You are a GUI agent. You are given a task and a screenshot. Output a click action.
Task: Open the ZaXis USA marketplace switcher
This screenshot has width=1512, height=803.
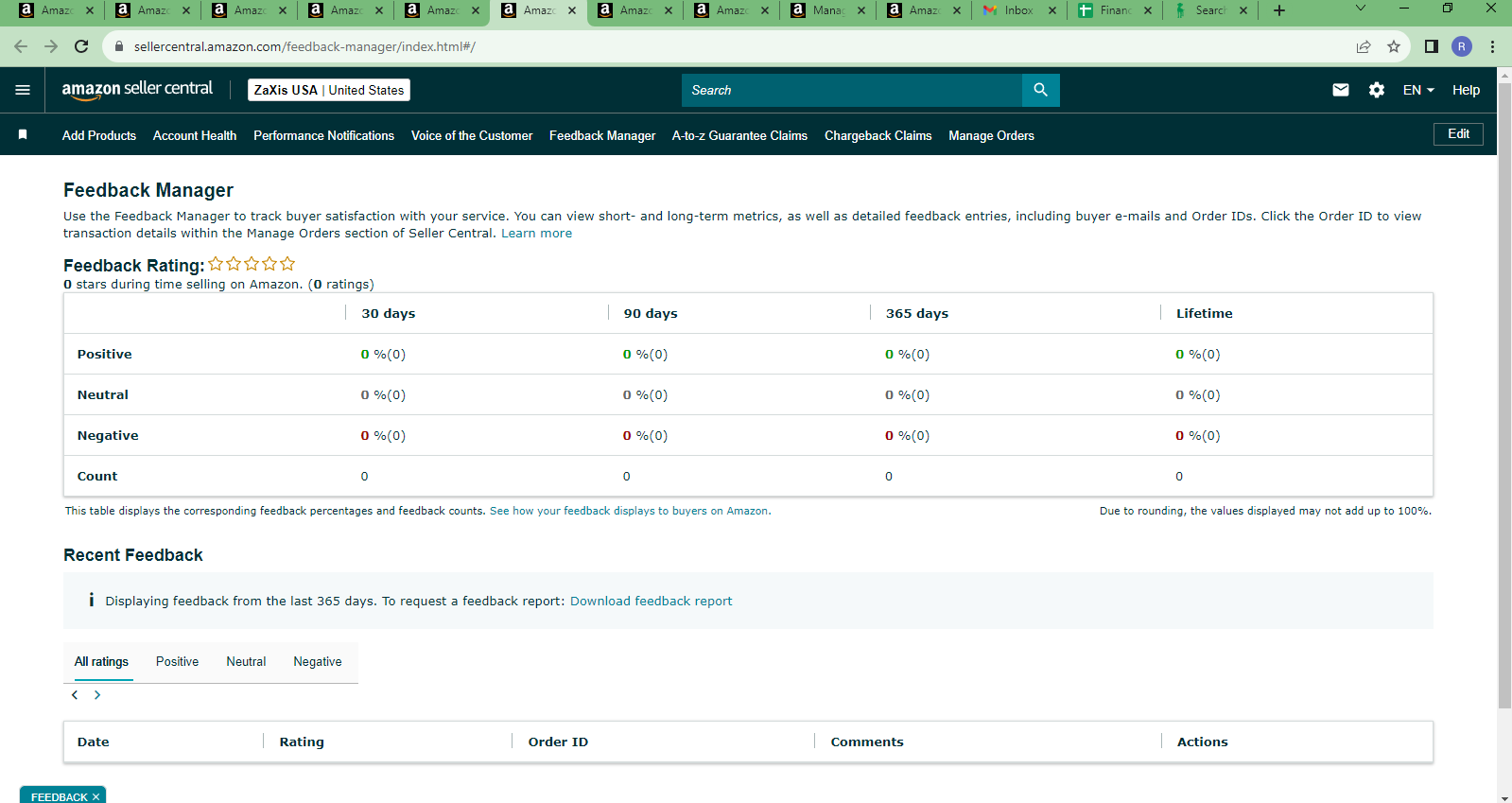(x=329, y=90)
